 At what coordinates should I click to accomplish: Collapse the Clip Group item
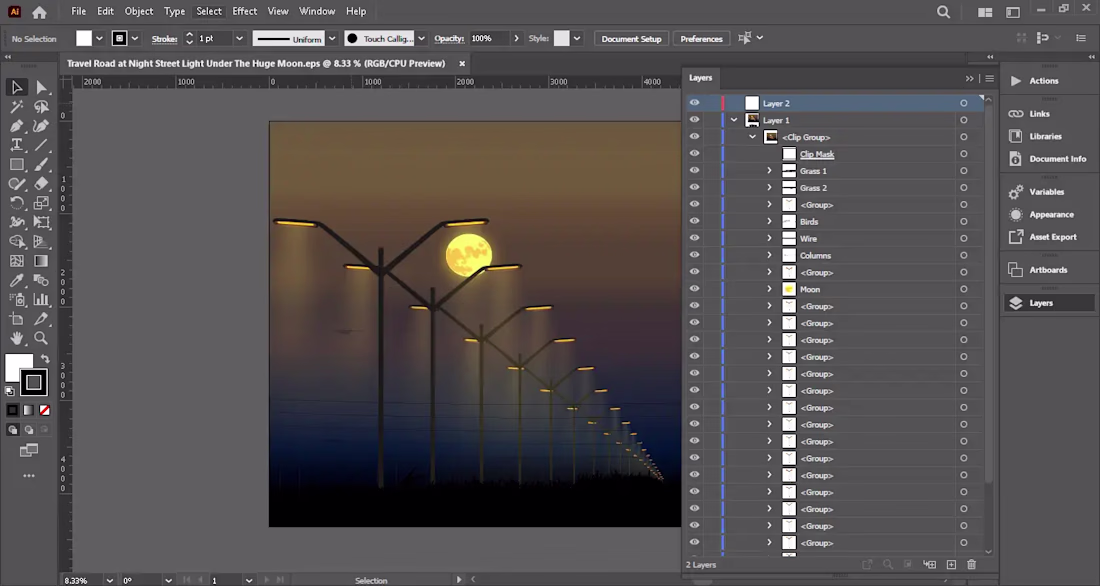click(x=752, y=137)
